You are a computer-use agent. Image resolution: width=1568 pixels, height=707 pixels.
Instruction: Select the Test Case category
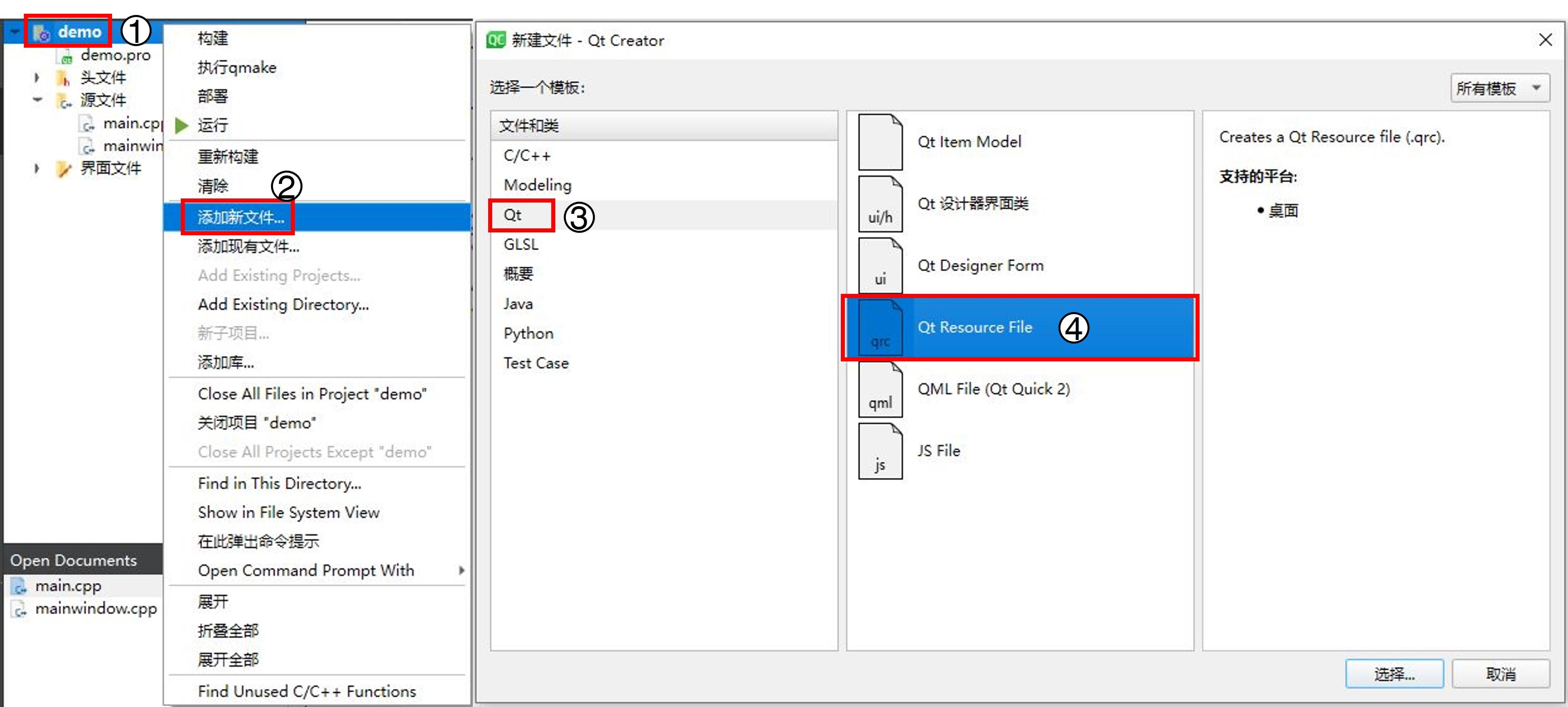coord(664,363)
